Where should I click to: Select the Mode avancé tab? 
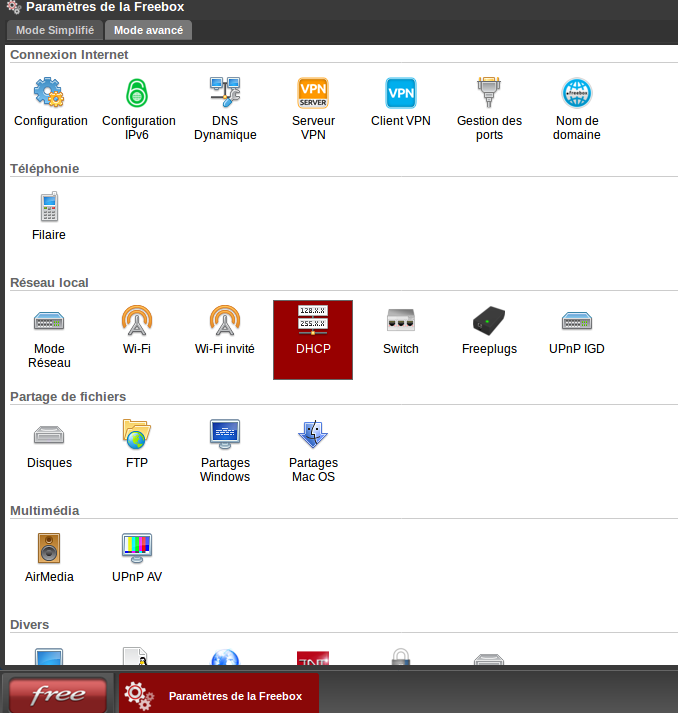(x=148, y=30)
